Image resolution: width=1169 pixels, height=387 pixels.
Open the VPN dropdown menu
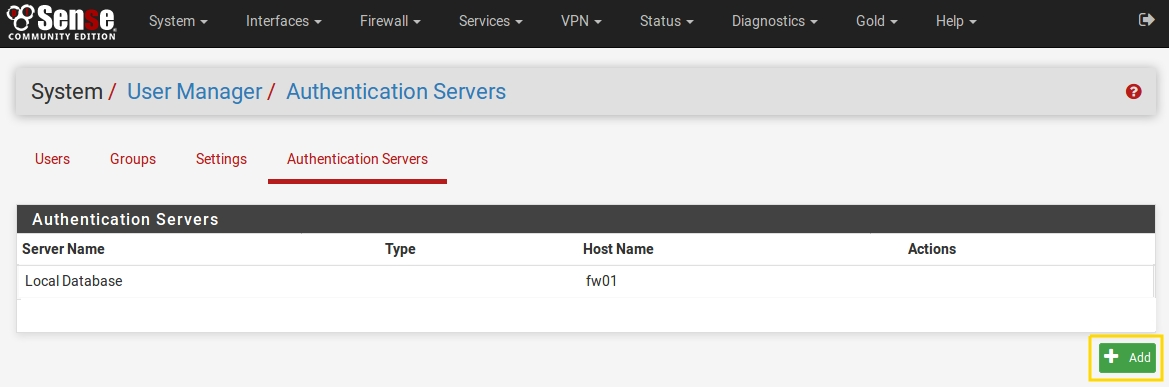tap(581, 22)
